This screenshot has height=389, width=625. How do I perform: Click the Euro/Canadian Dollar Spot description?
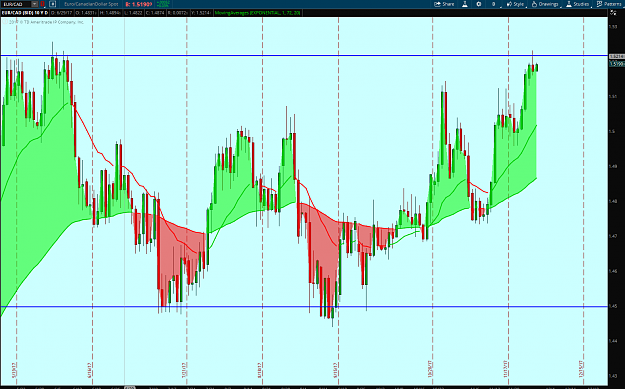pyautogui.click(x=91, y=4)
